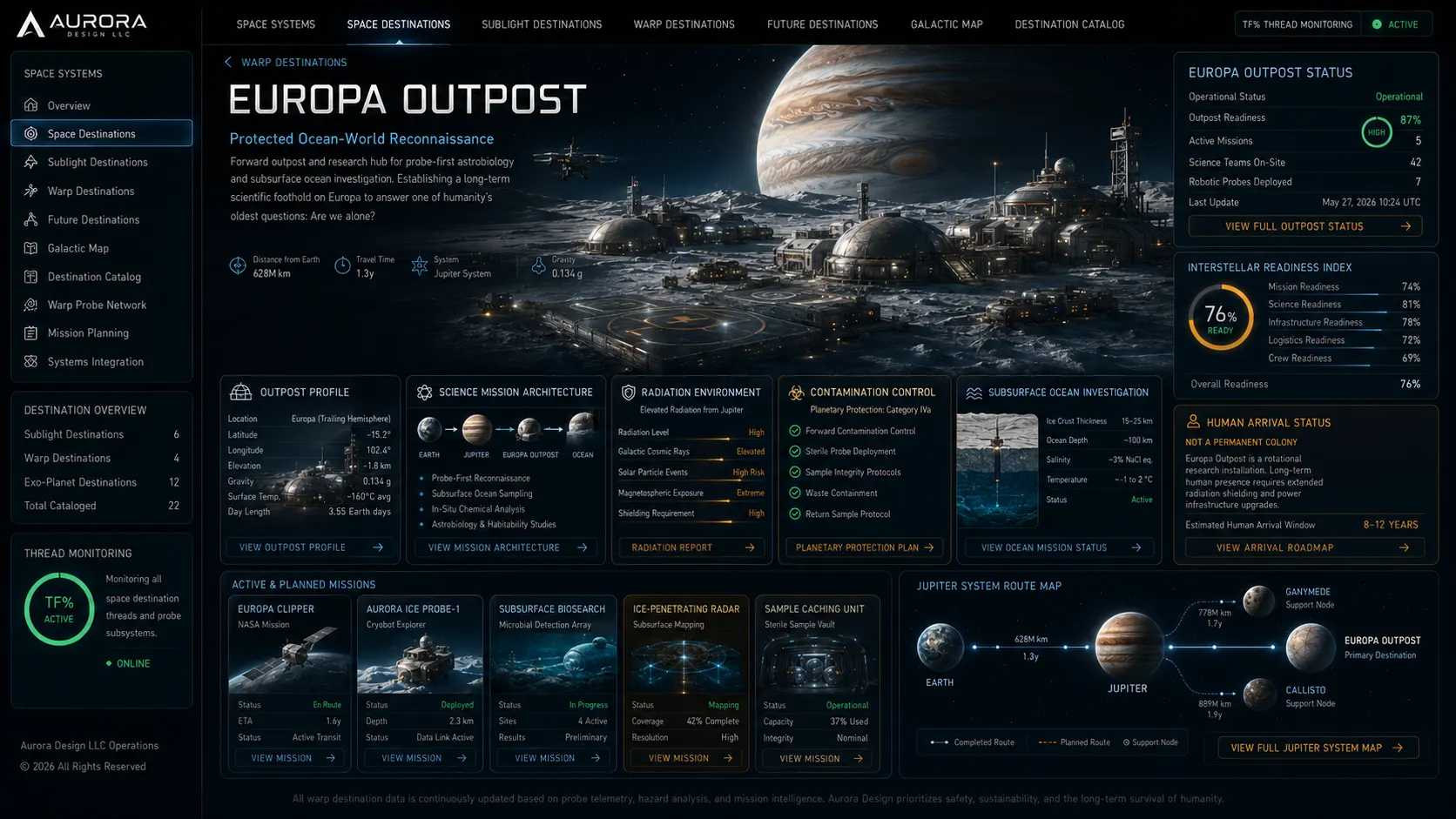This screenshot has width=1456, height=819.
Task: Click the green Active status indicator dot
Action: 1377,24
